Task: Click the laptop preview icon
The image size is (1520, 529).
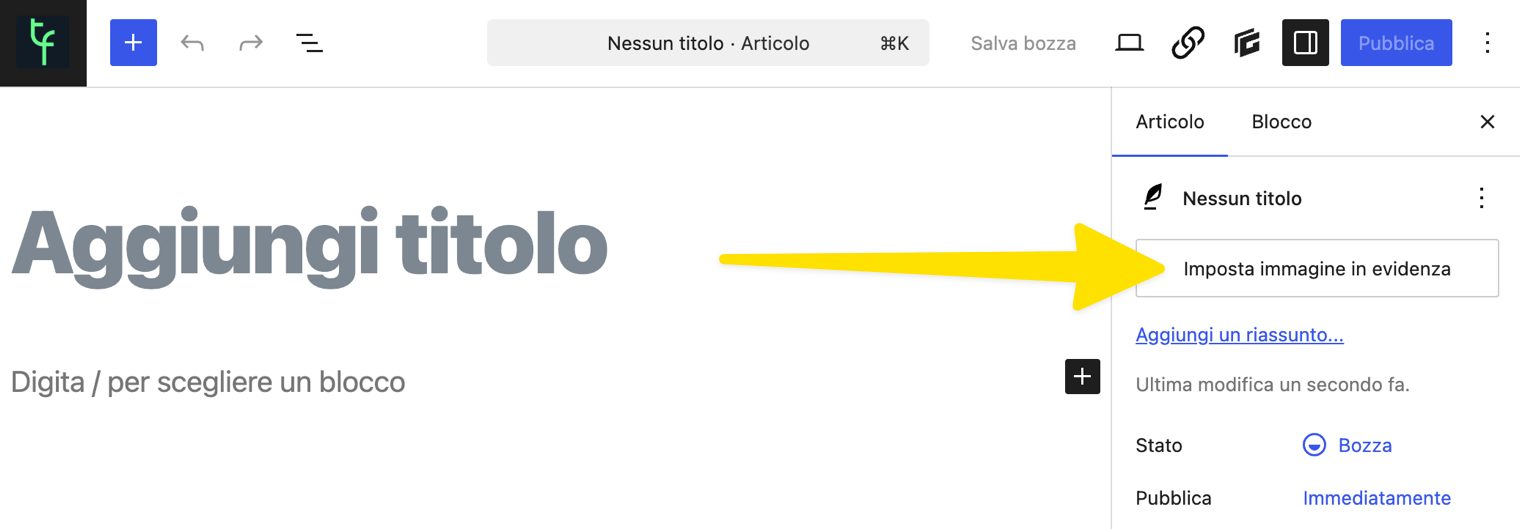Action: tap(1129, 43)
